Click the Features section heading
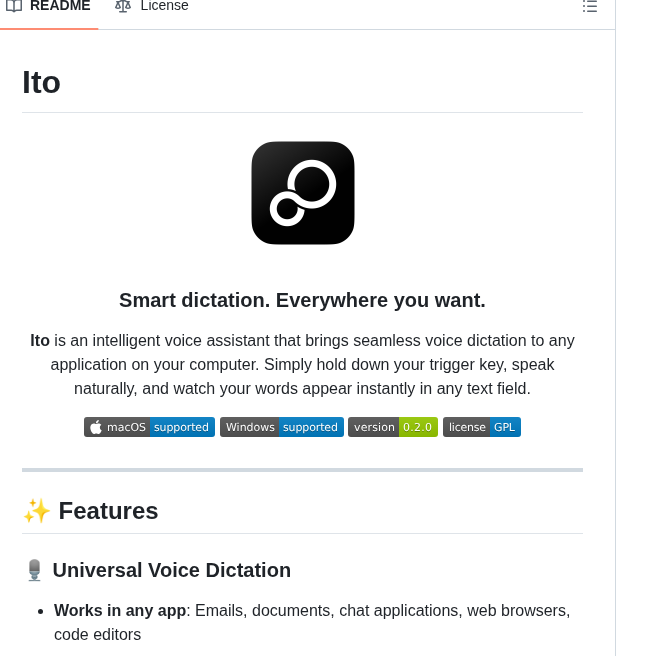This screenshot has width=660, height=656. click(x=108, y=511)
